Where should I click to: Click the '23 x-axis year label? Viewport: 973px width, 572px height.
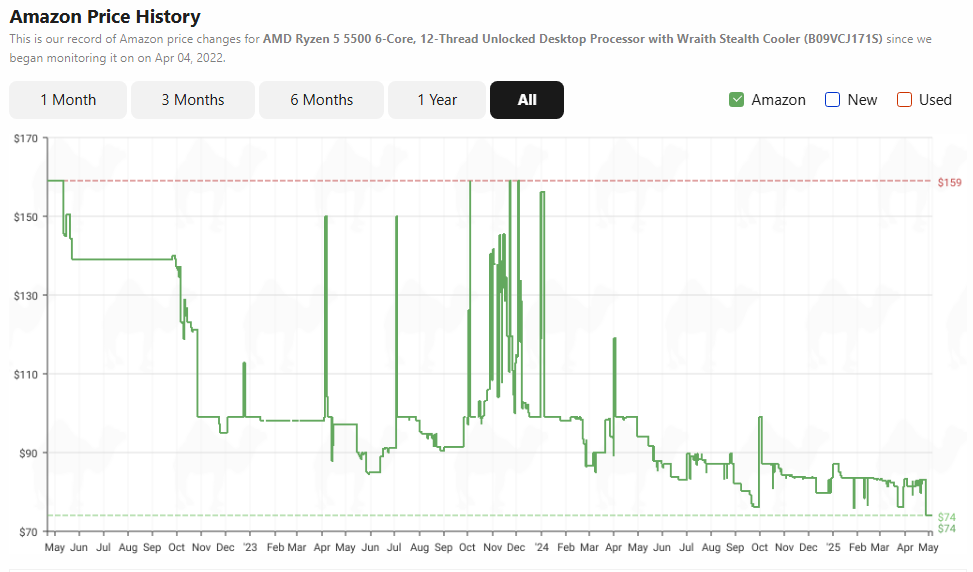click(249, 547)
